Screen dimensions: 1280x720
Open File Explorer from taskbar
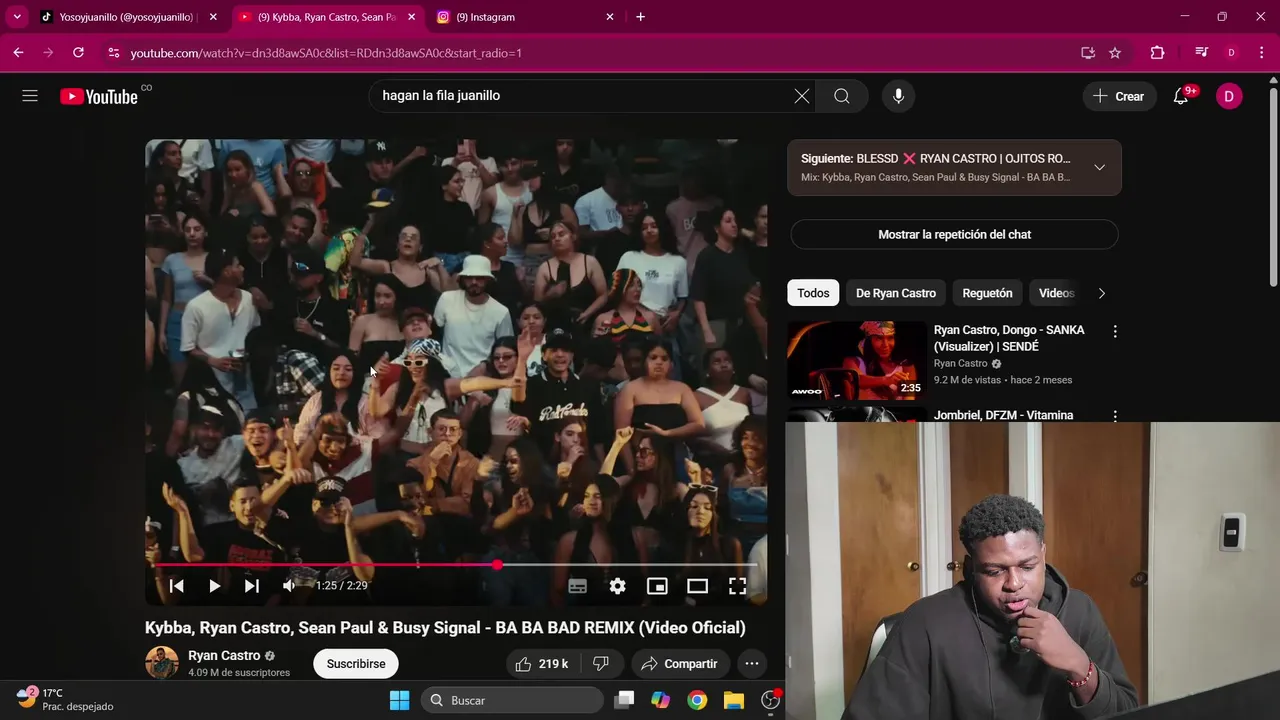pos(734,700)
